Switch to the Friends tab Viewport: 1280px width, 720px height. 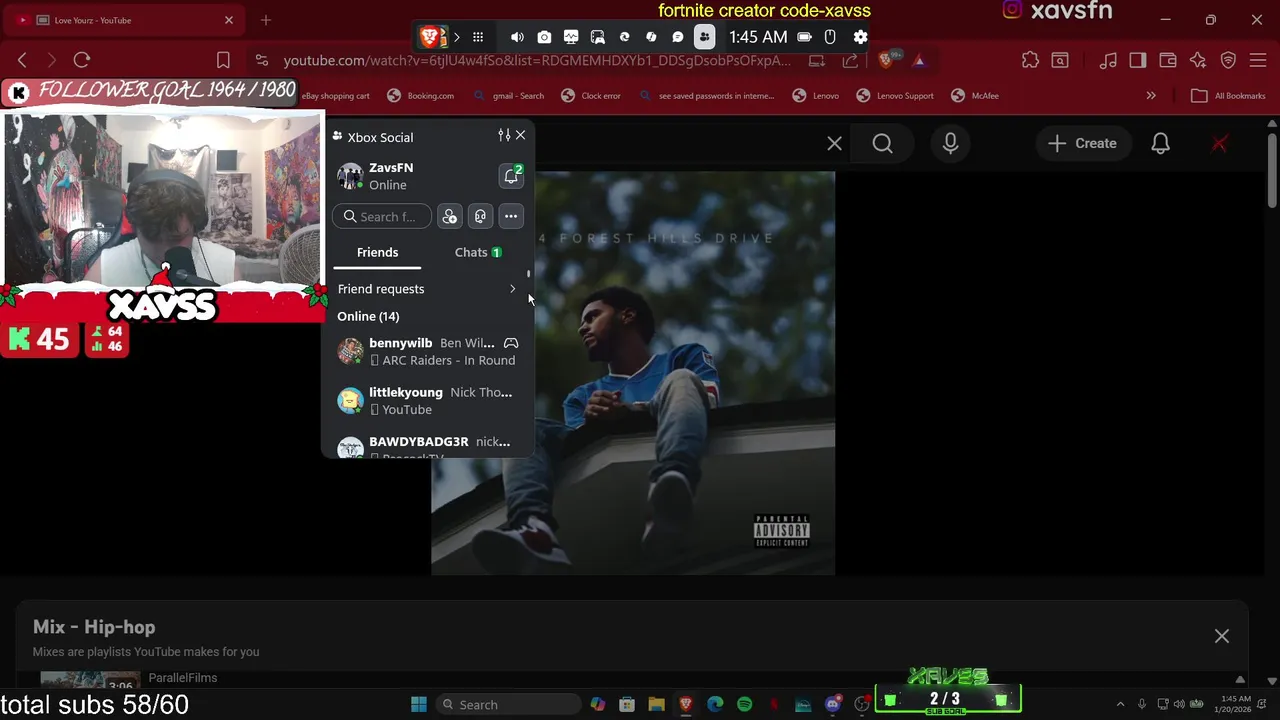point(378,253)
